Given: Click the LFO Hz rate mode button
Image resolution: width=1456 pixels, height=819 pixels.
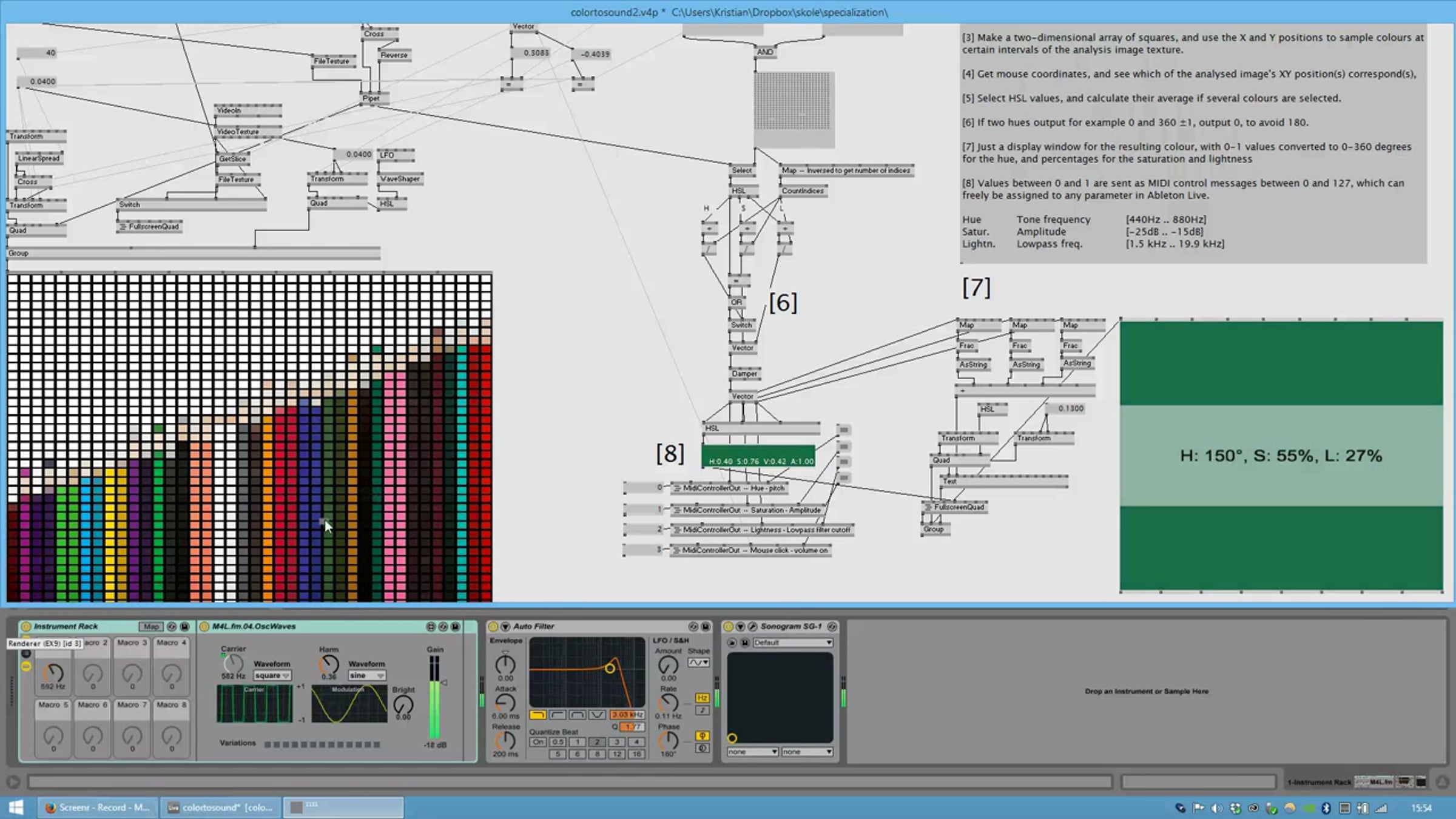Looking at the screenshot, I should point(702,698).
